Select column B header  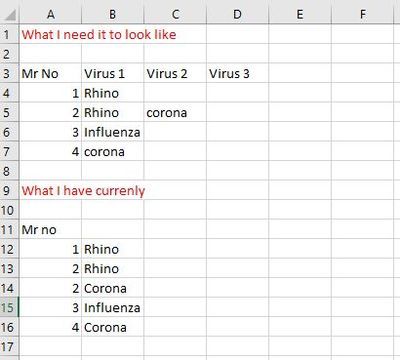(x=113, y=14)
